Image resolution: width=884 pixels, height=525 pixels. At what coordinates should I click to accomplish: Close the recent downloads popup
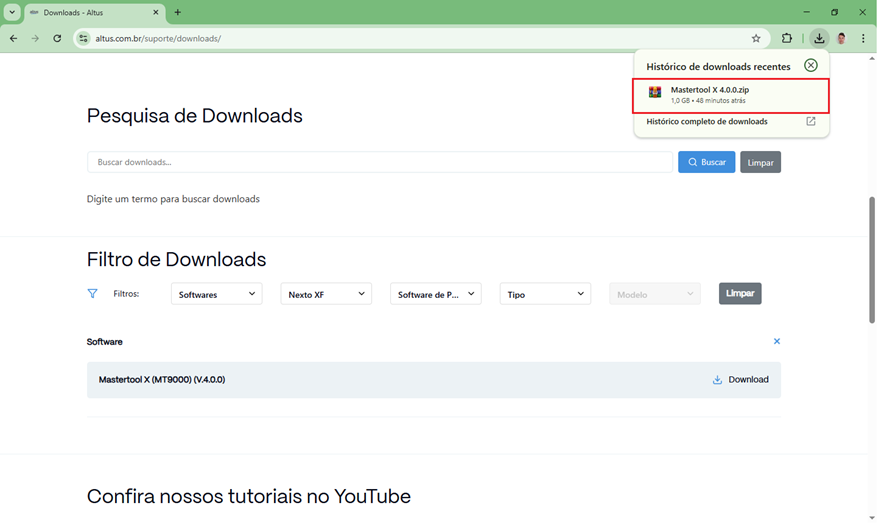[811, 66]
